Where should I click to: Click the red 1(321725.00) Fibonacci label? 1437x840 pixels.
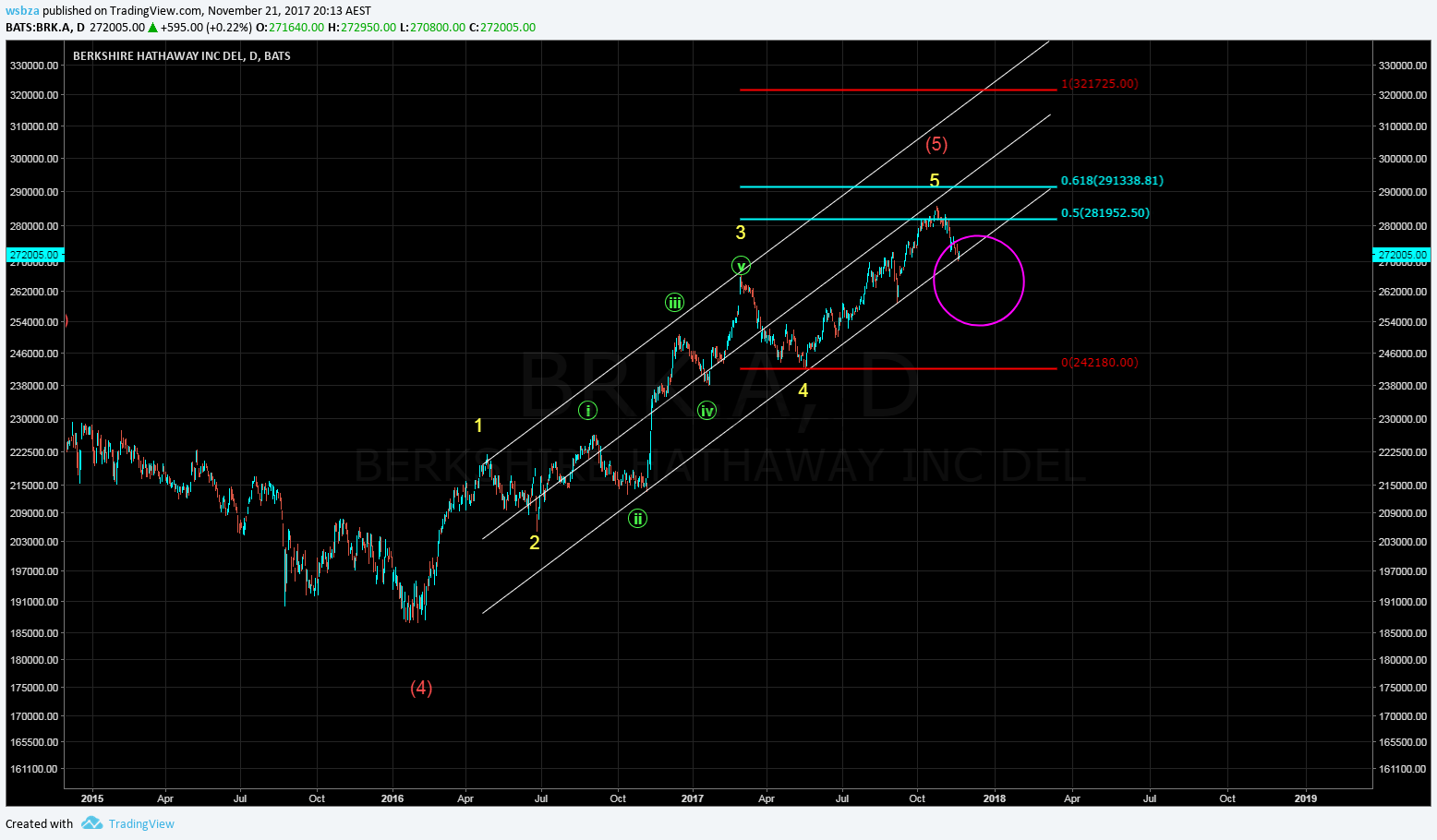coord(1099,84)
